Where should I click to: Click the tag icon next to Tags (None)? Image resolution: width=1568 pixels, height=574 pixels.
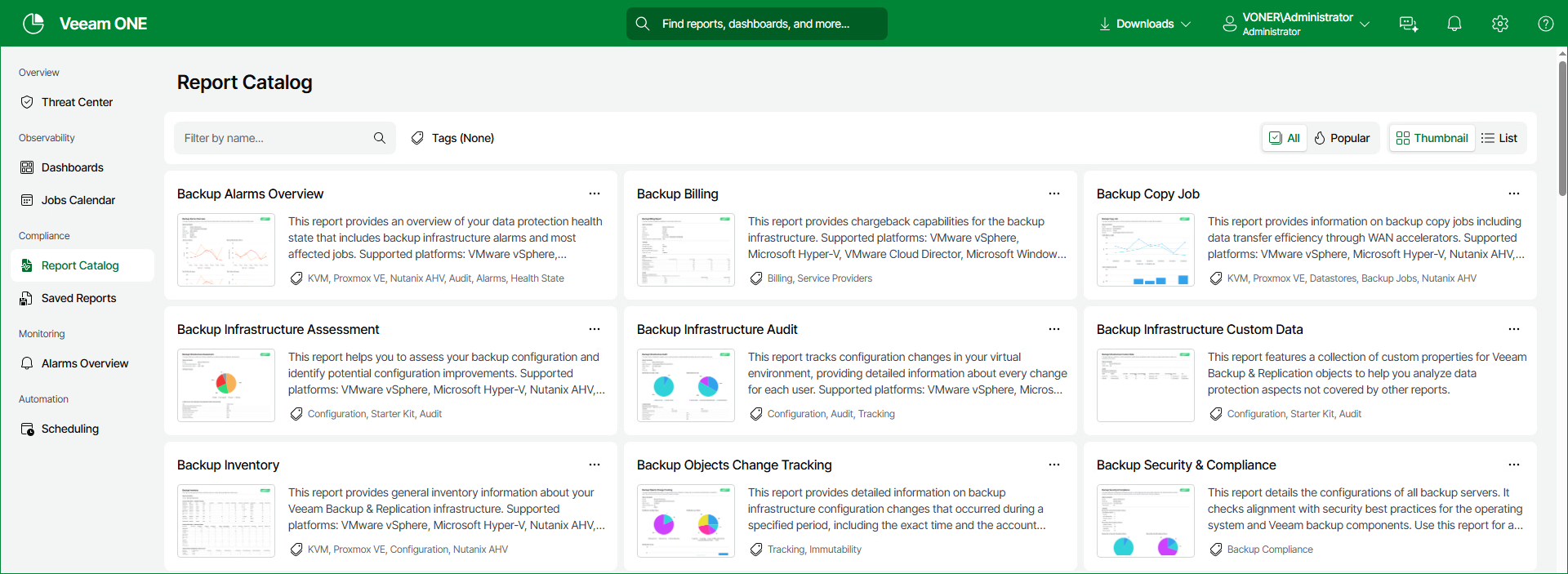[x=417, y=138]
